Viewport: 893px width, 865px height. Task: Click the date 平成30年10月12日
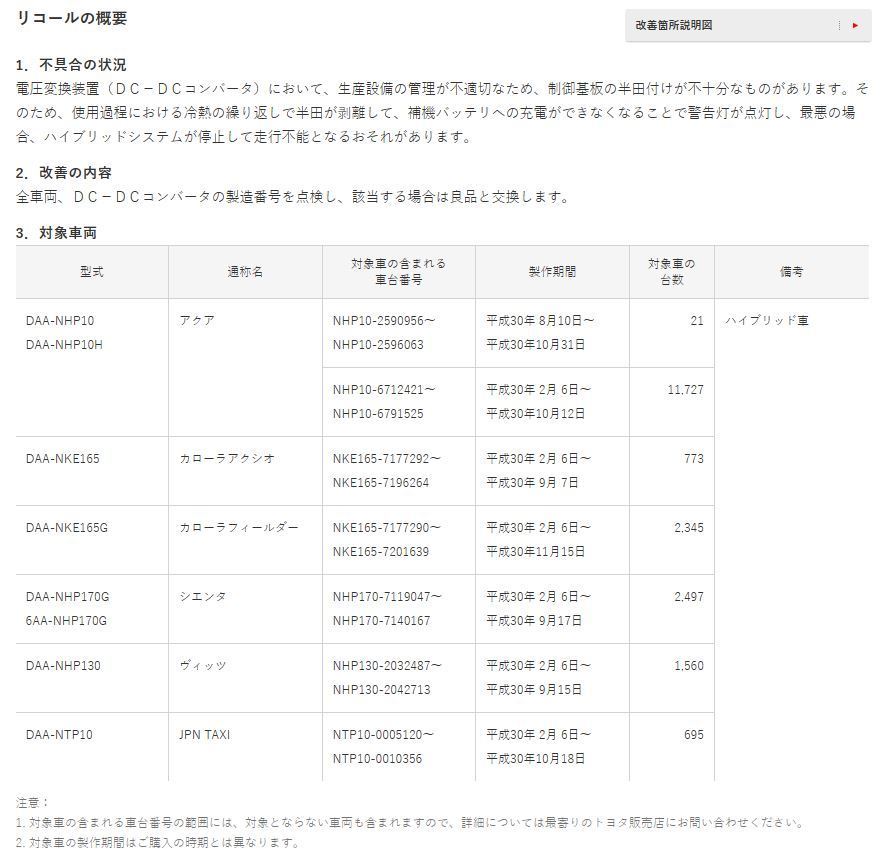(535, 413)
